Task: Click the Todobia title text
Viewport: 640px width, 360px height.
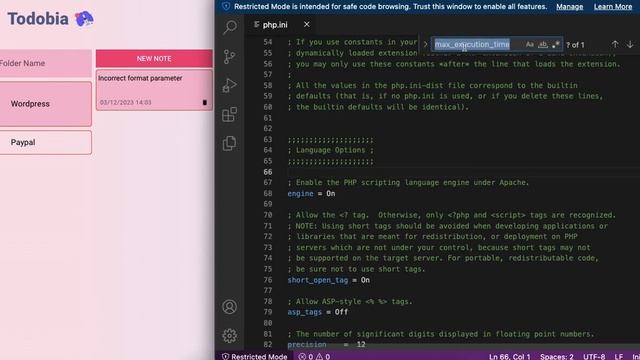Action: pos(38,19)
